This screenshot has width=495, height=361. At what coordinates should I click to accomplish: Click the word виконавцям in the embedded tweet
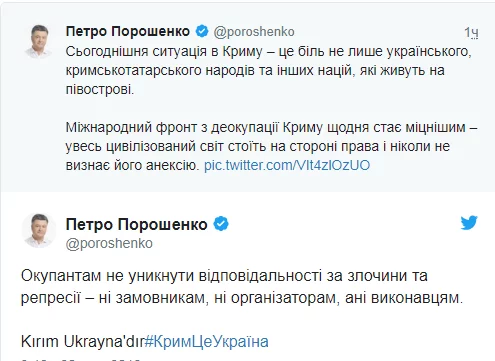[417, 298]
